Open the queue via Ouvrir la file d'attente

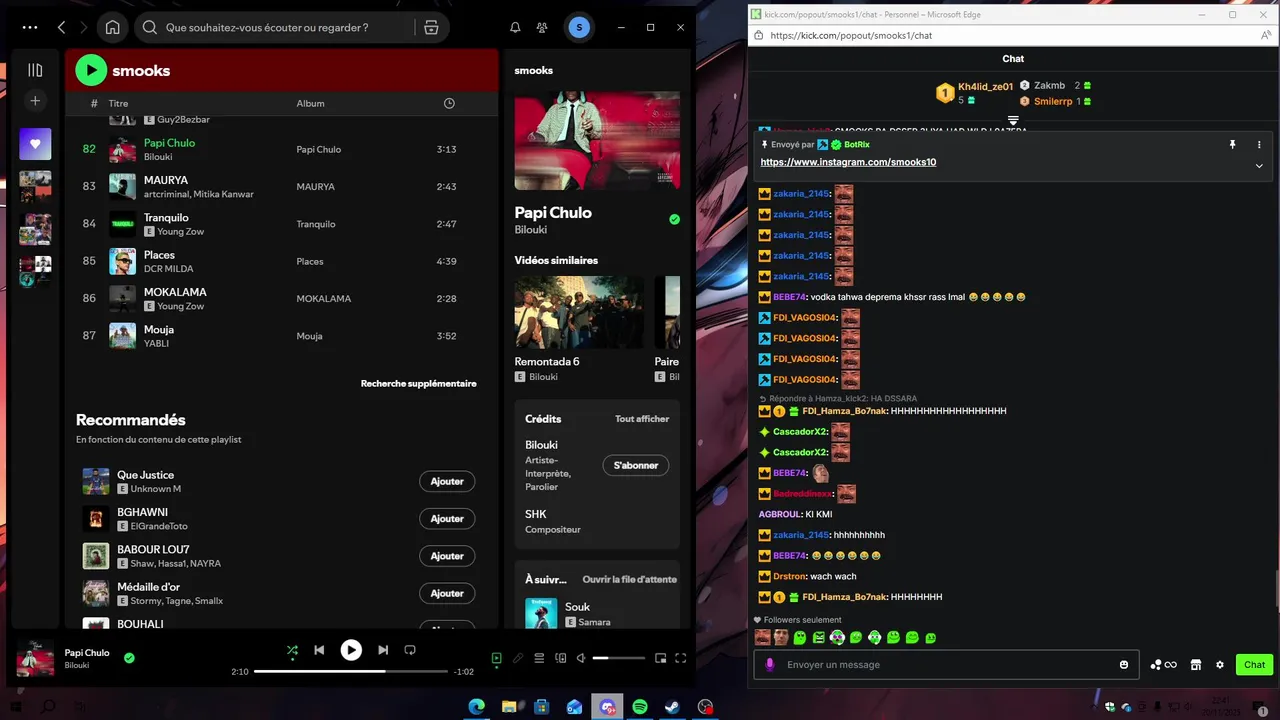coord(630,579)
